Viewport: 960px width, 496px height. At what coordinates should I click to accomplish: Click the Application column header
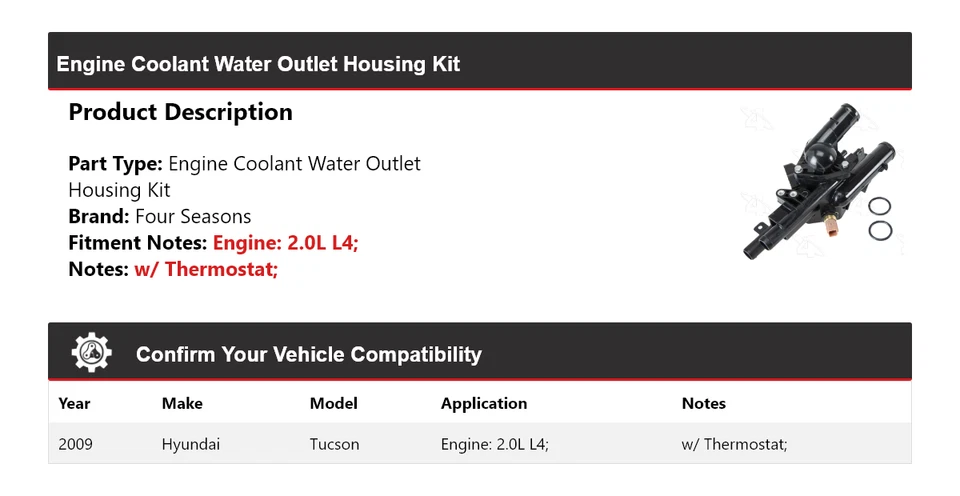pos(484,404)
